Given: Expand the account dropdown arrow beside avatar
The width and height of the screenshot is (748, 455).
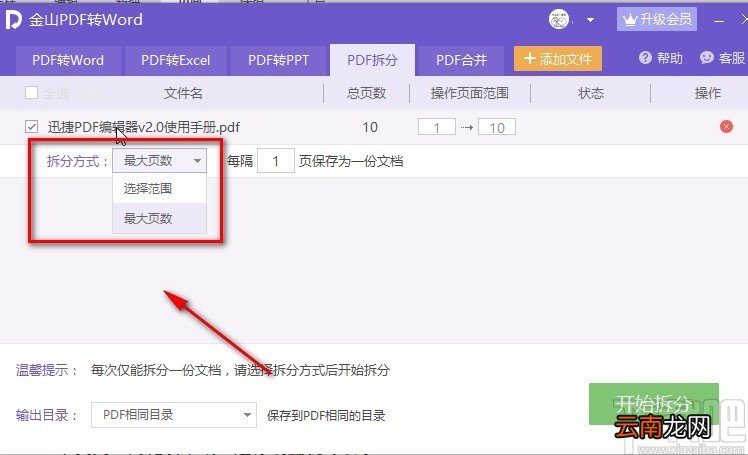Looking at the screenshot, I should pyautogui.click(x=590, y=20).
